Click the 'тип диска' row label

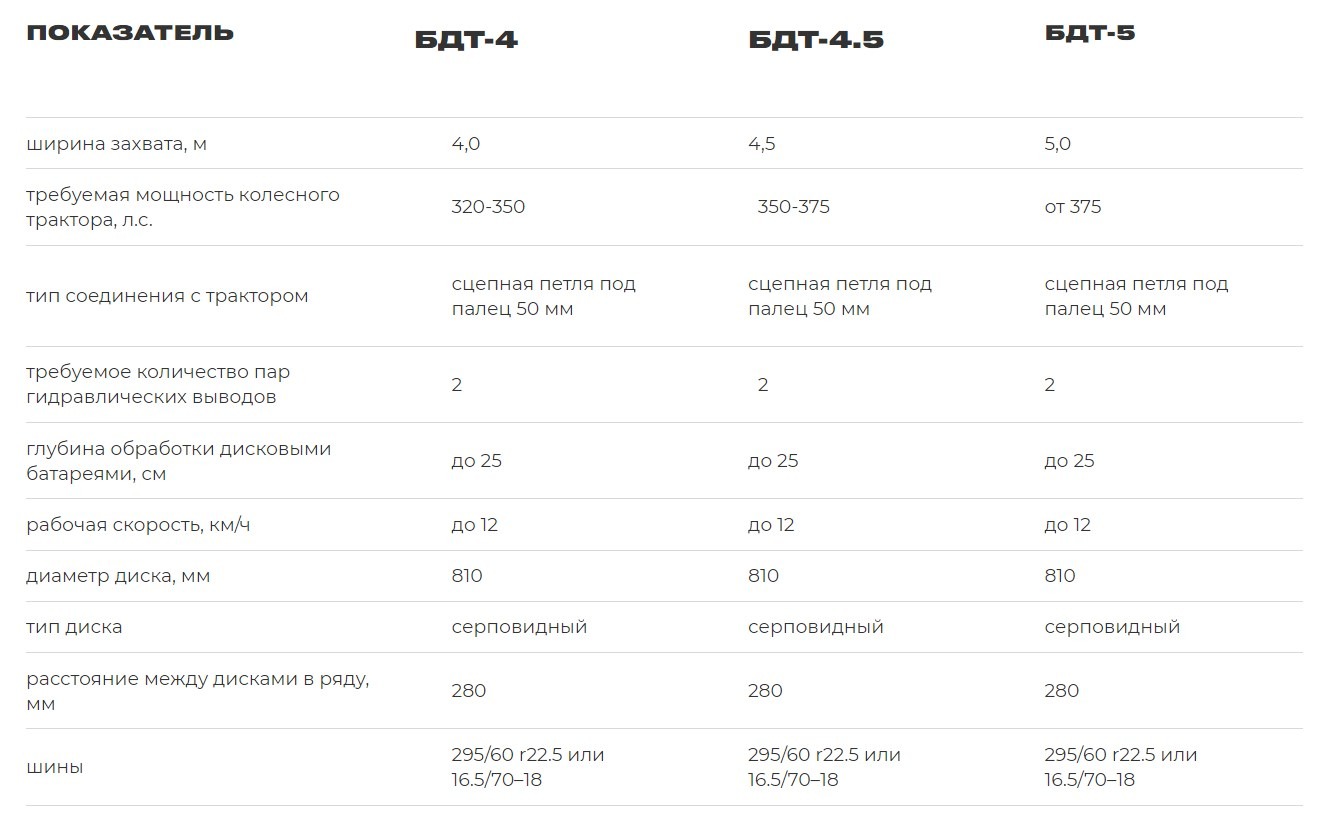click(x=74, y=627)
